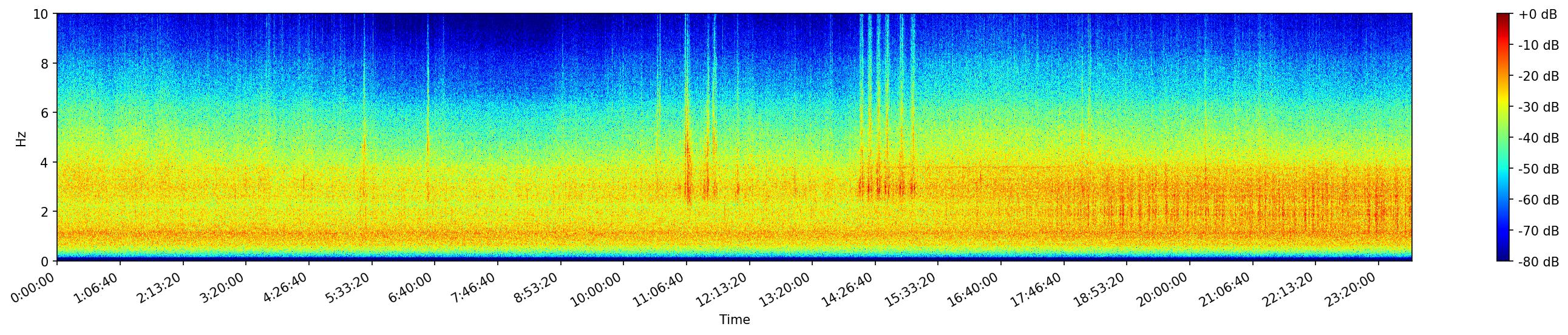Click the 10 Hz y-axis tick label
Screen dimensions: 1568x335
(x=41, y=14)
